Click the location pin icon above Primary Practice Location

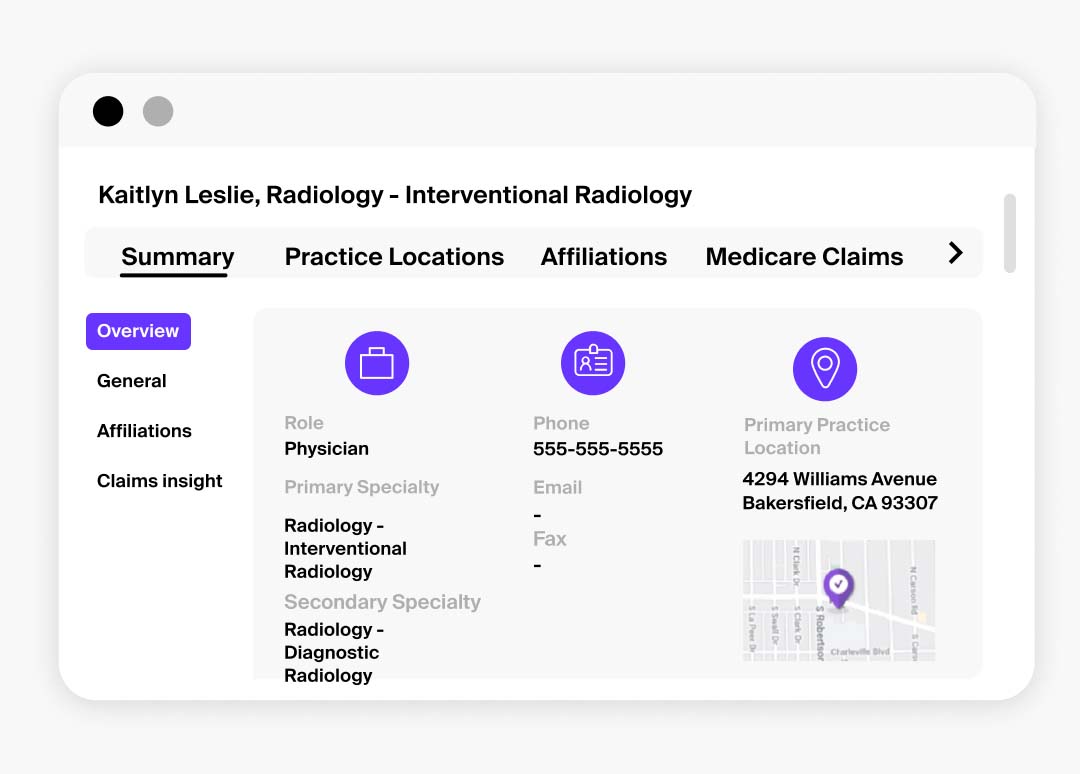click(x=825, y=369)
